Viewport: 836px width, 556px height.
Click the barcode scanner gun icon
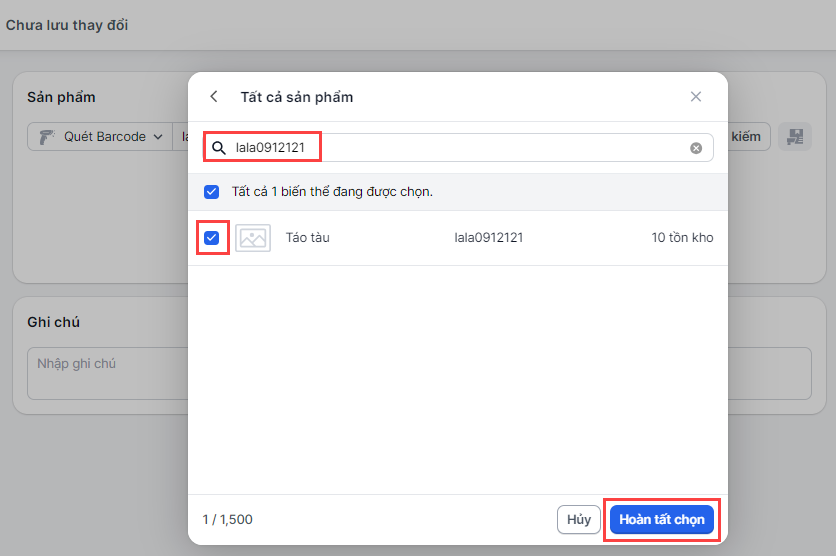pos(47,137)
